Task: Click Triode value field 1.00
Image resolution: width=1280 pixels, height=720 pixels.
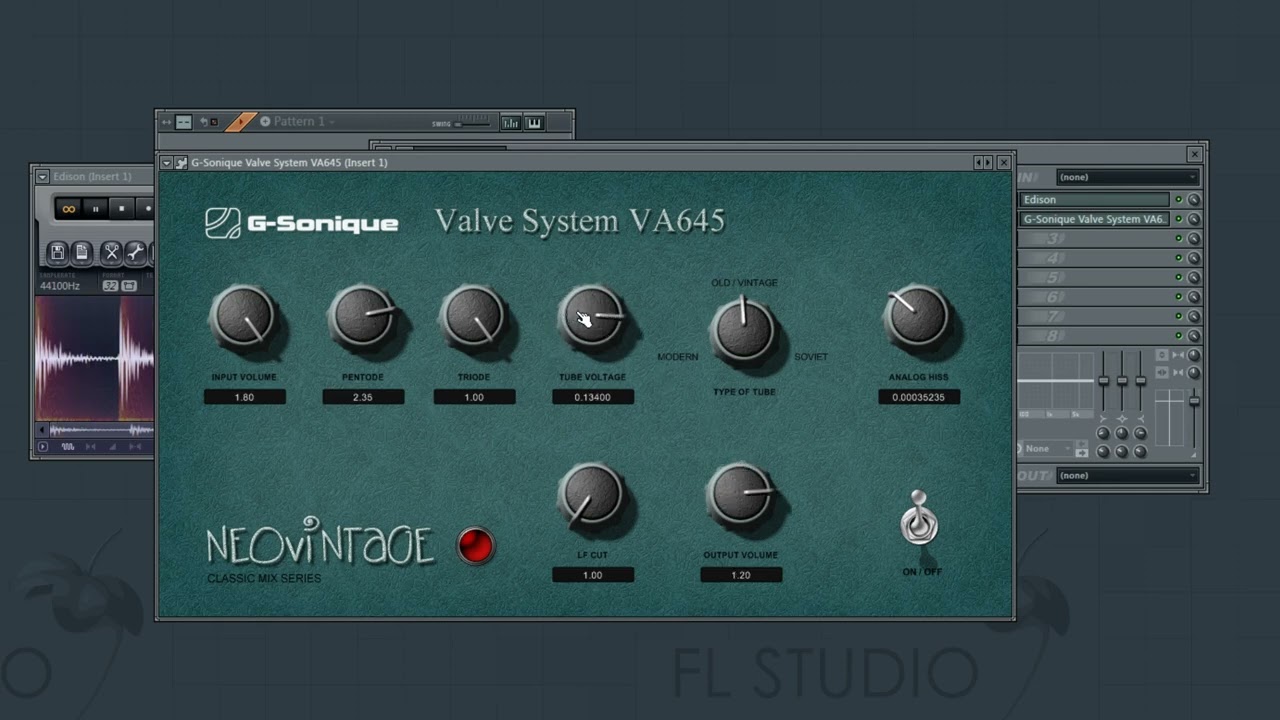Action: pyautogui.click(x=474, y=397)
